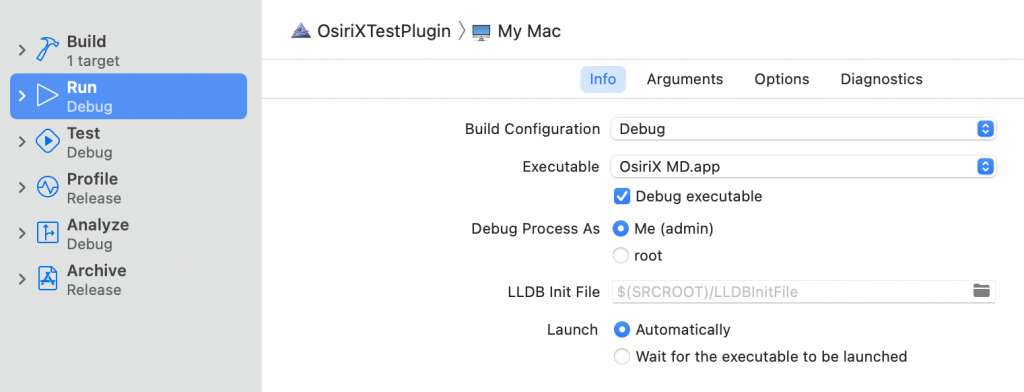Click the Build hammer icon
Image resolution: width=1024 pixels, height=392 pixels.
coord(48,50)
